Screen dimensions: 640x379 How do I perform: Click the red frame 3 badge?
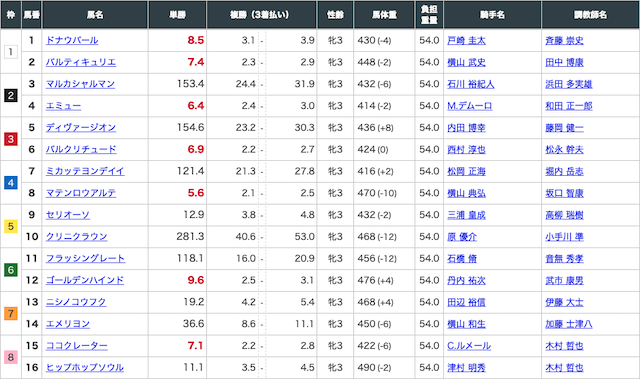tap(11, 139)
